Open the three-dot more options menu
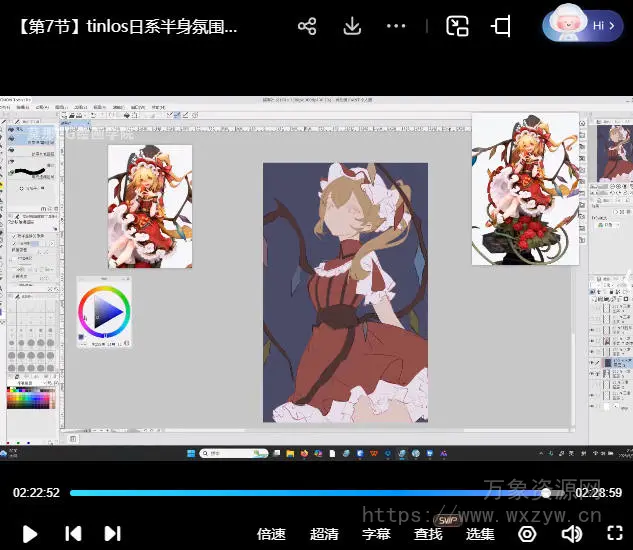Viewport: 633px width, 550px height. tap(396, 26)
